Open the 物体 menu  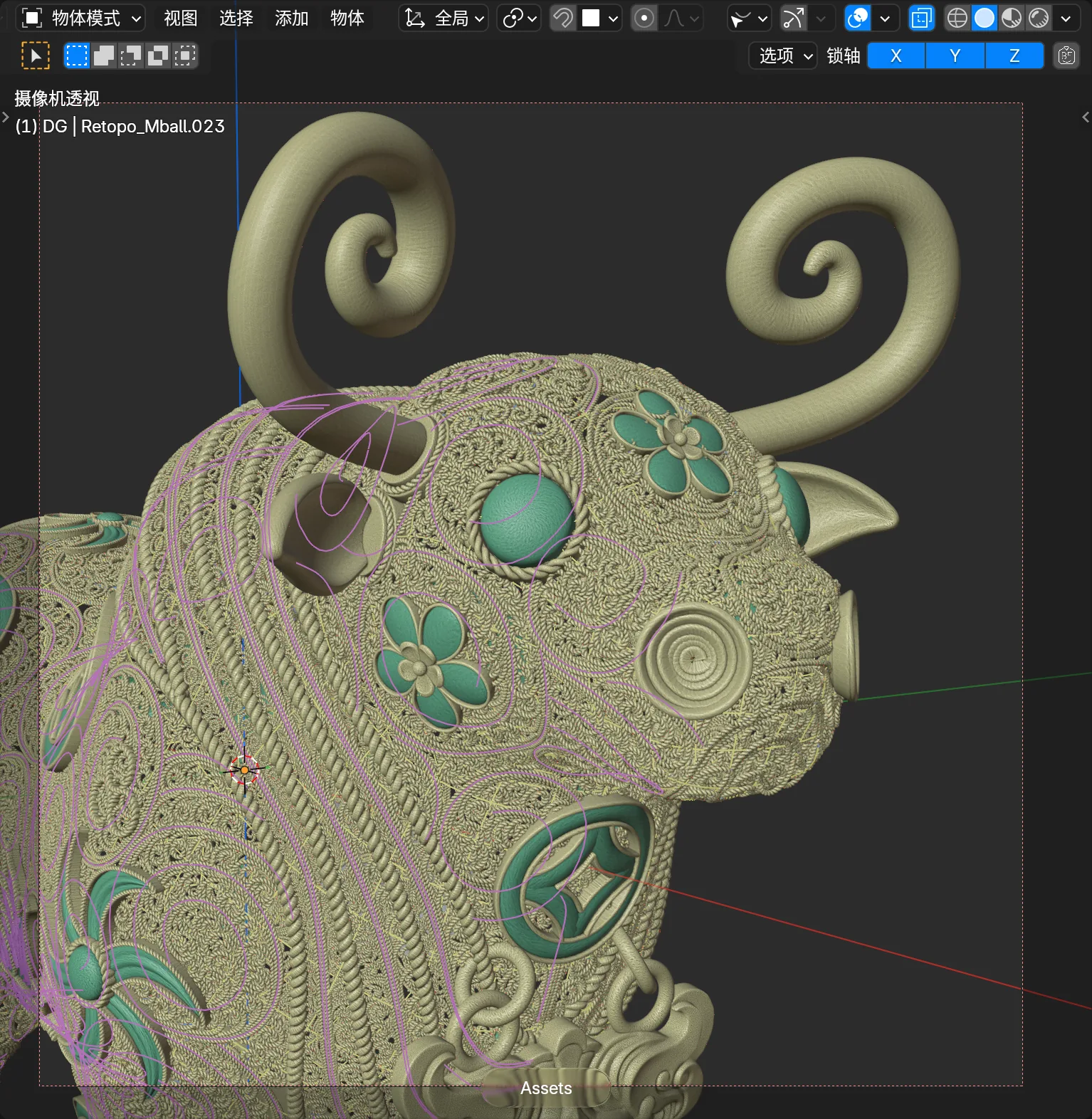(x=347, y=18)
